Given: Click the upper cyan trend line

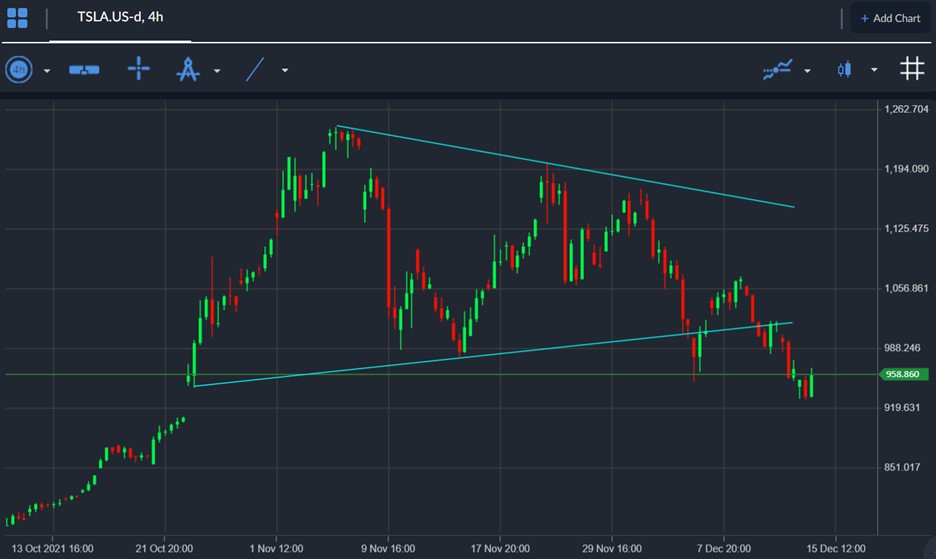Looking at the screenshot, I should [x=570, y=166].
